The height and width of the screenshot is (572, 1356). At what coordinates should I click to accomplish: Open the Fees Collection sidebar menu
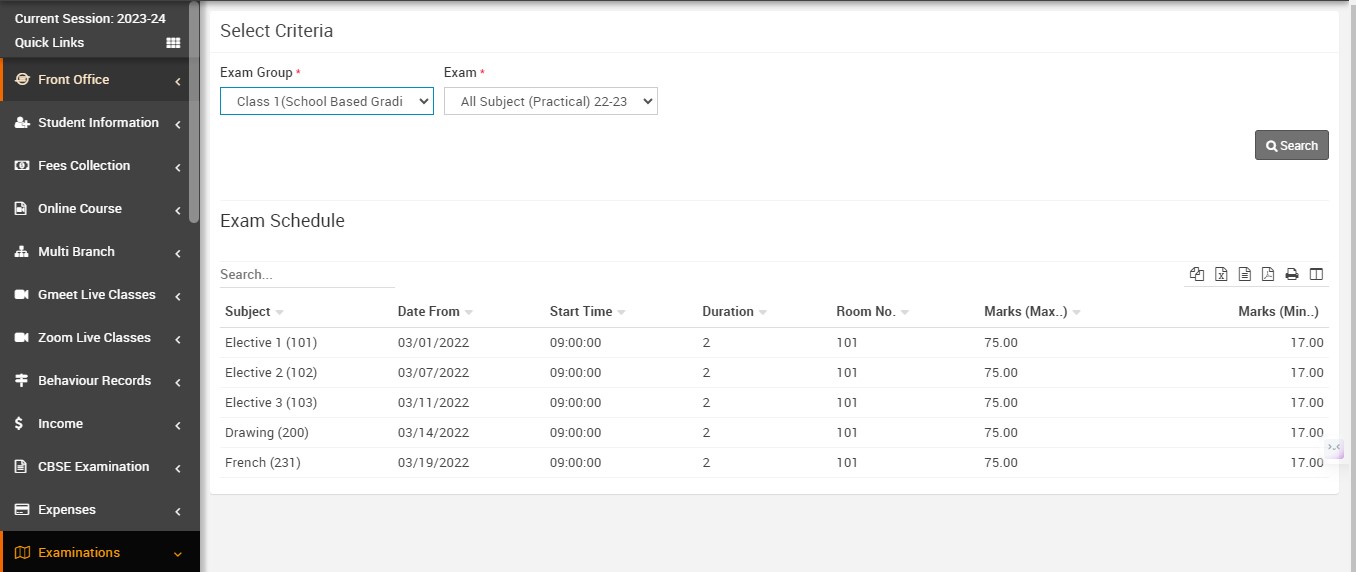pyautogui.click(x=84, y=166)
